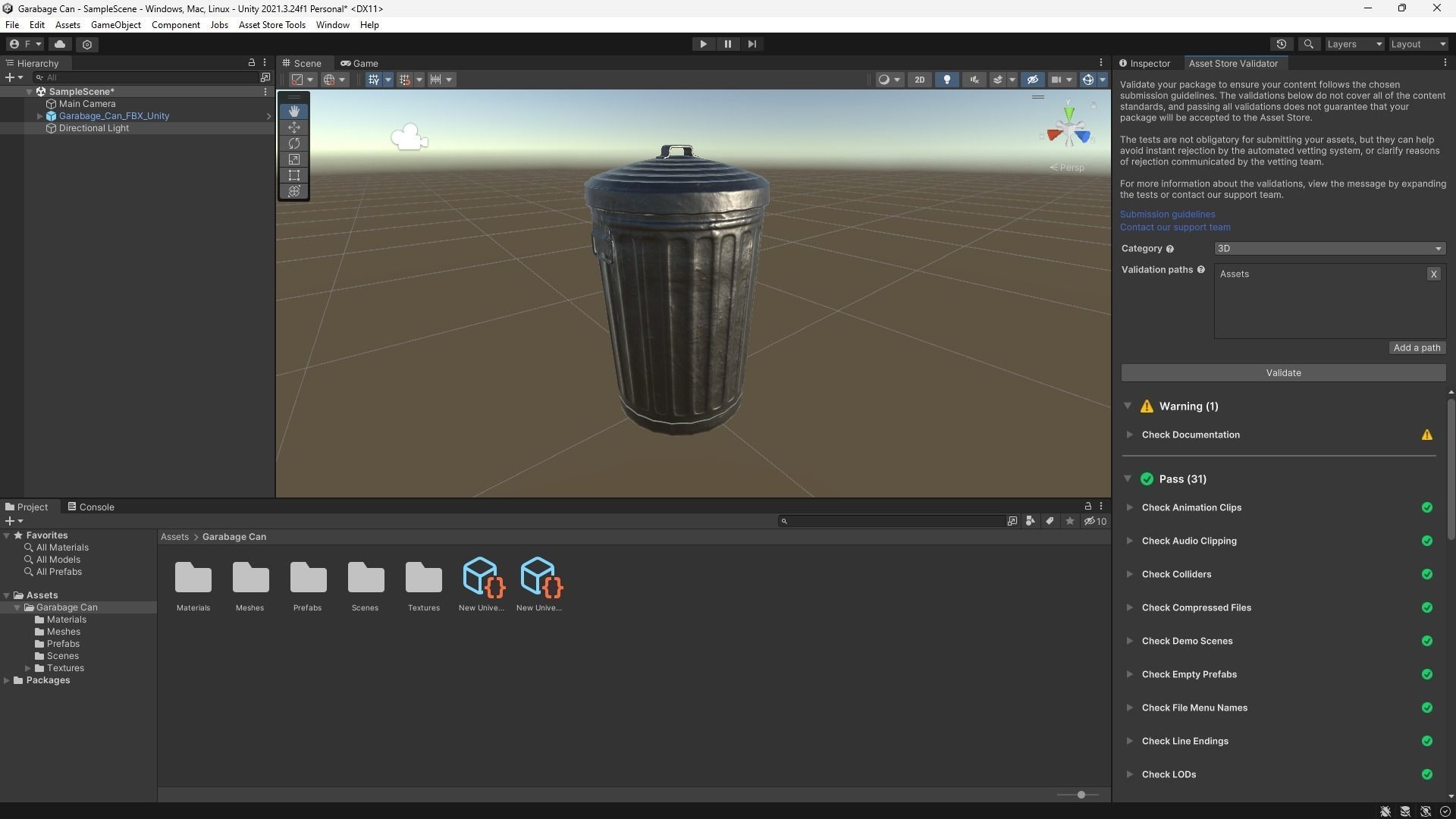Toggle scene audio mute
Screen dimensions: 1456x819
click(x=974, y=80)
